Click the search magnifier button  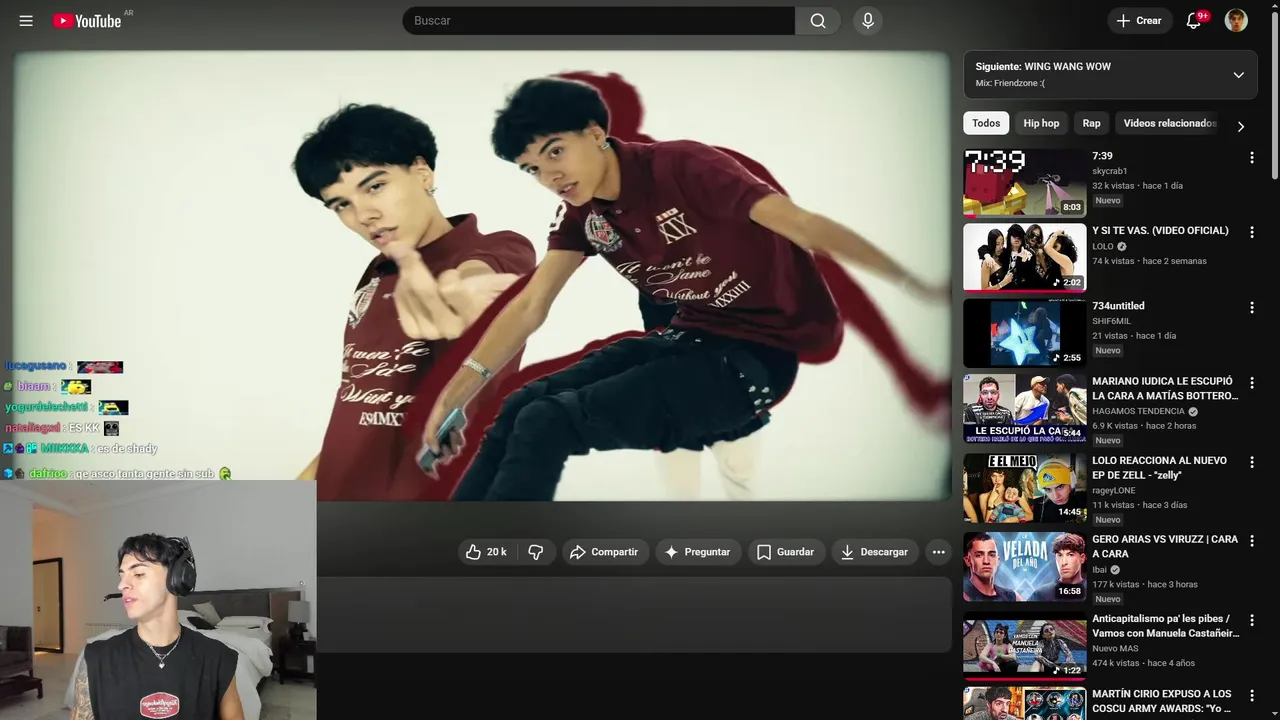pyautogui.click(x=818, y=21)
